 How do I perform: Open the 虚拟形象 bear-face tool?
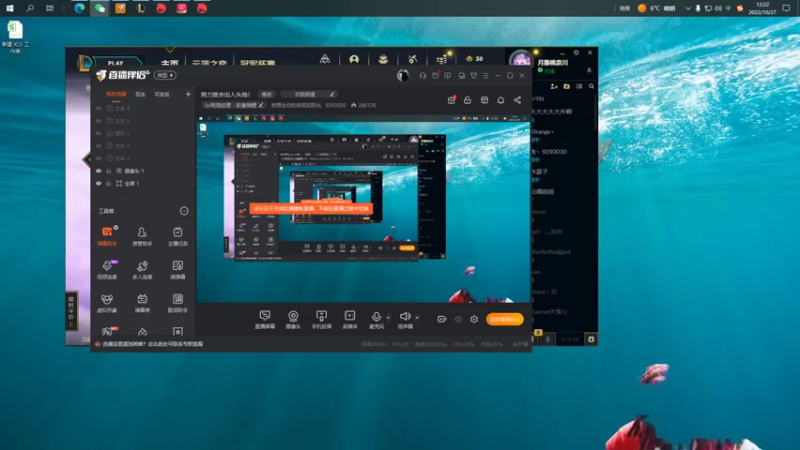pos(107,303)
